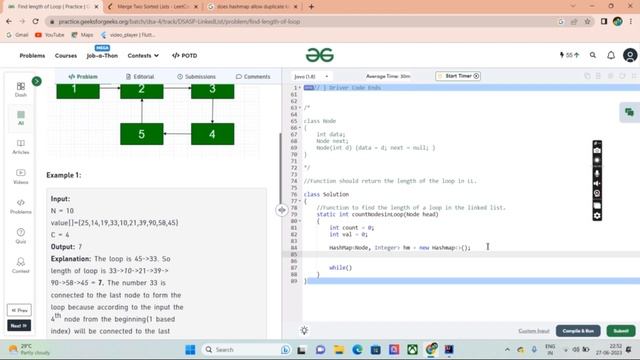Viewport: 640px width, 360px height.
Task: Open the user profile avatar
Action: pyautogui.click(x=630, y=55)
